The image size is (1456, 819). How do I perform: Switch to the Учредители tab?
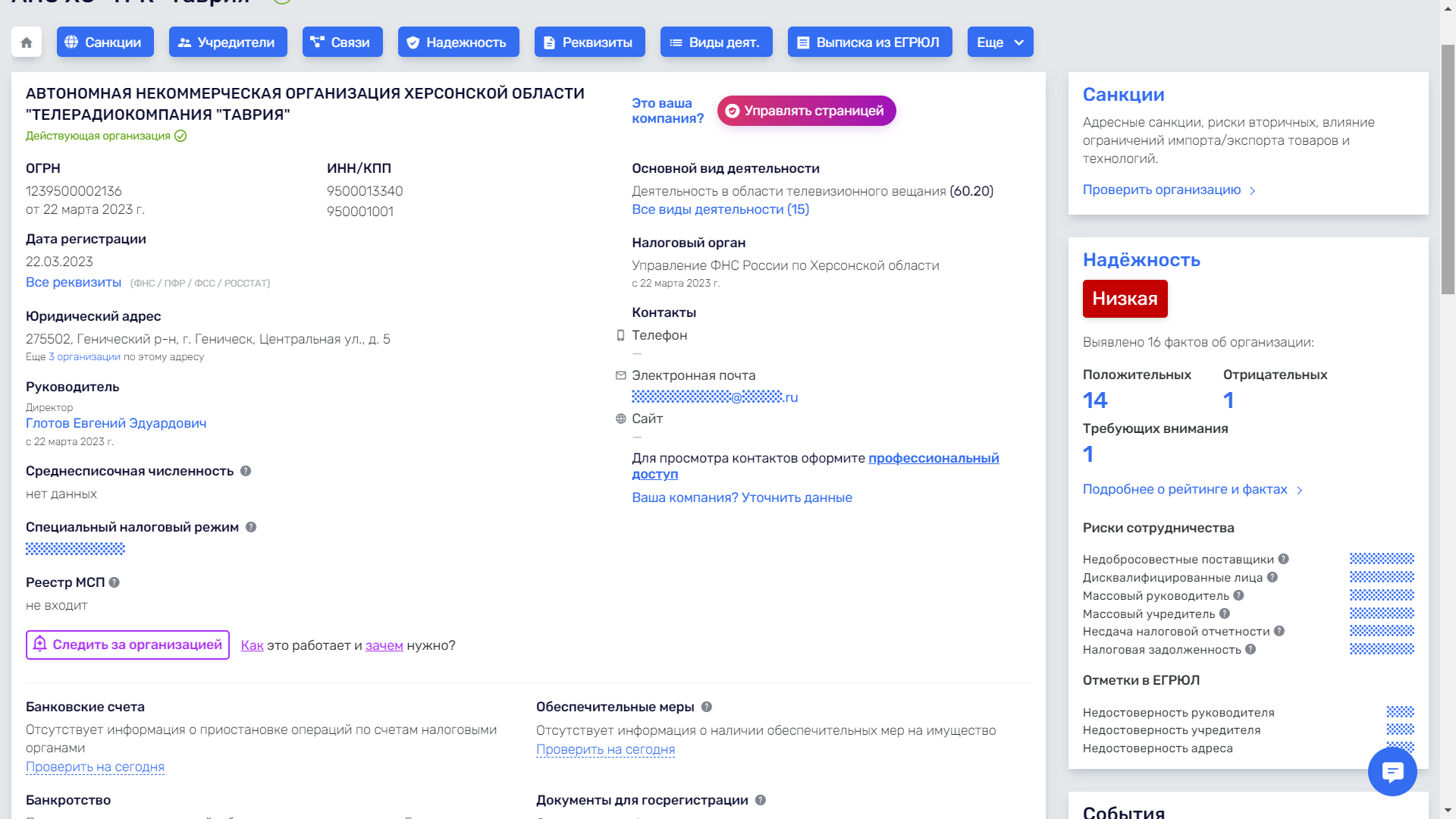pyautogui.click(x=227, y=42)
